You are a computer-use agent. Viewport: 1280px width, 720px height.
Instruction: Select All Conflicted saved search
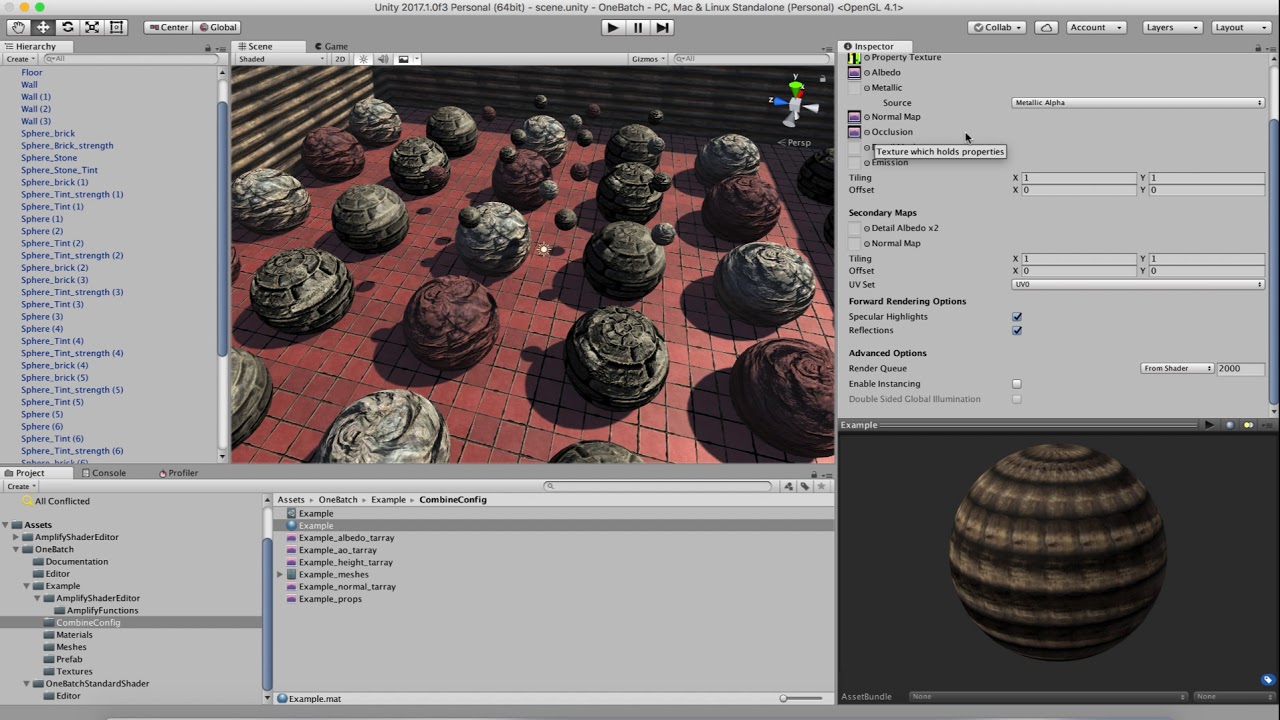click(x=62, y=502)
